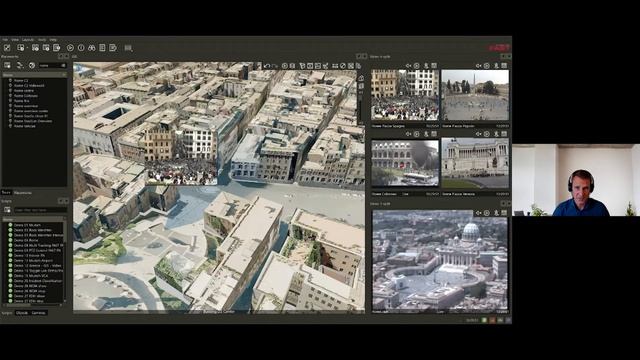Viewport: 640px width, 360px height.
Task: Open the Piazza Venezia monument camera thumbnail
Action: point(475,163)
